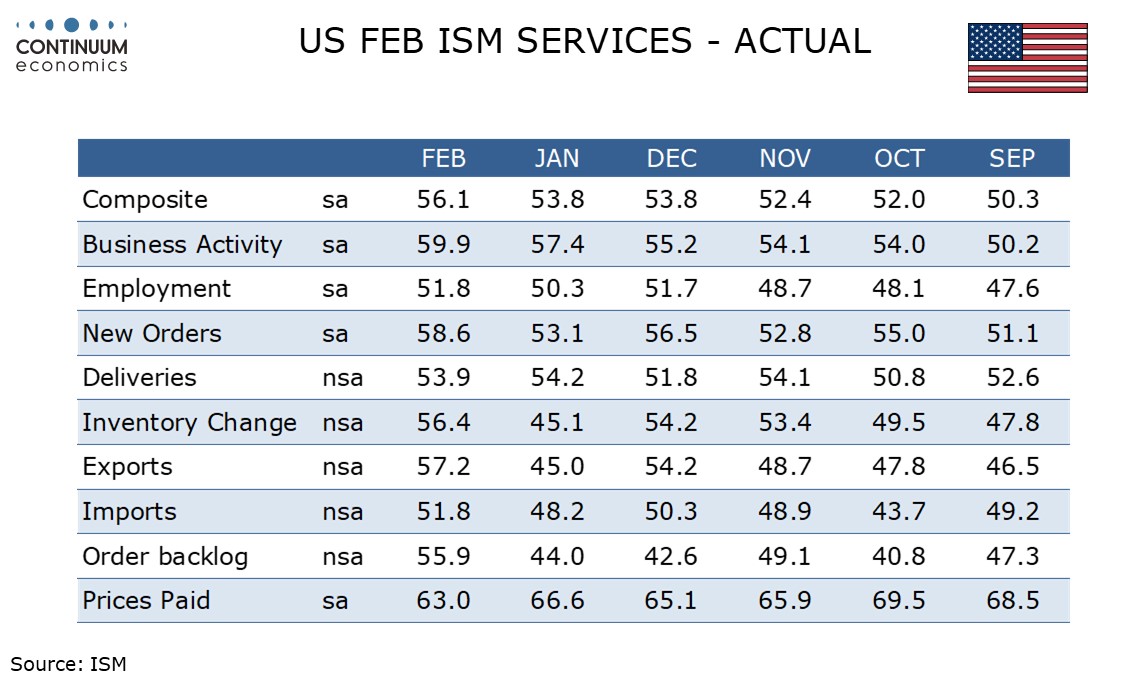Select the NOV column header

tap(785, 159)
